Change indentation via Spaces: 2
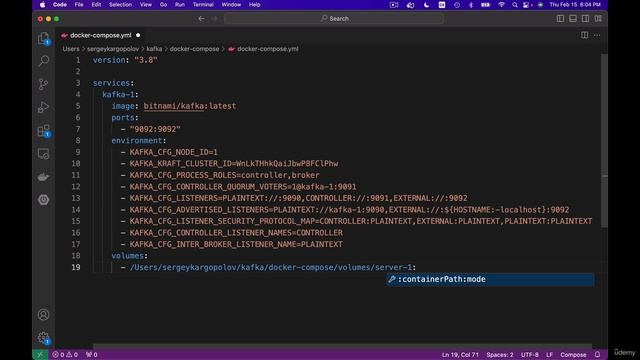Viewport: 640px width, 360px height. [500, 355]
